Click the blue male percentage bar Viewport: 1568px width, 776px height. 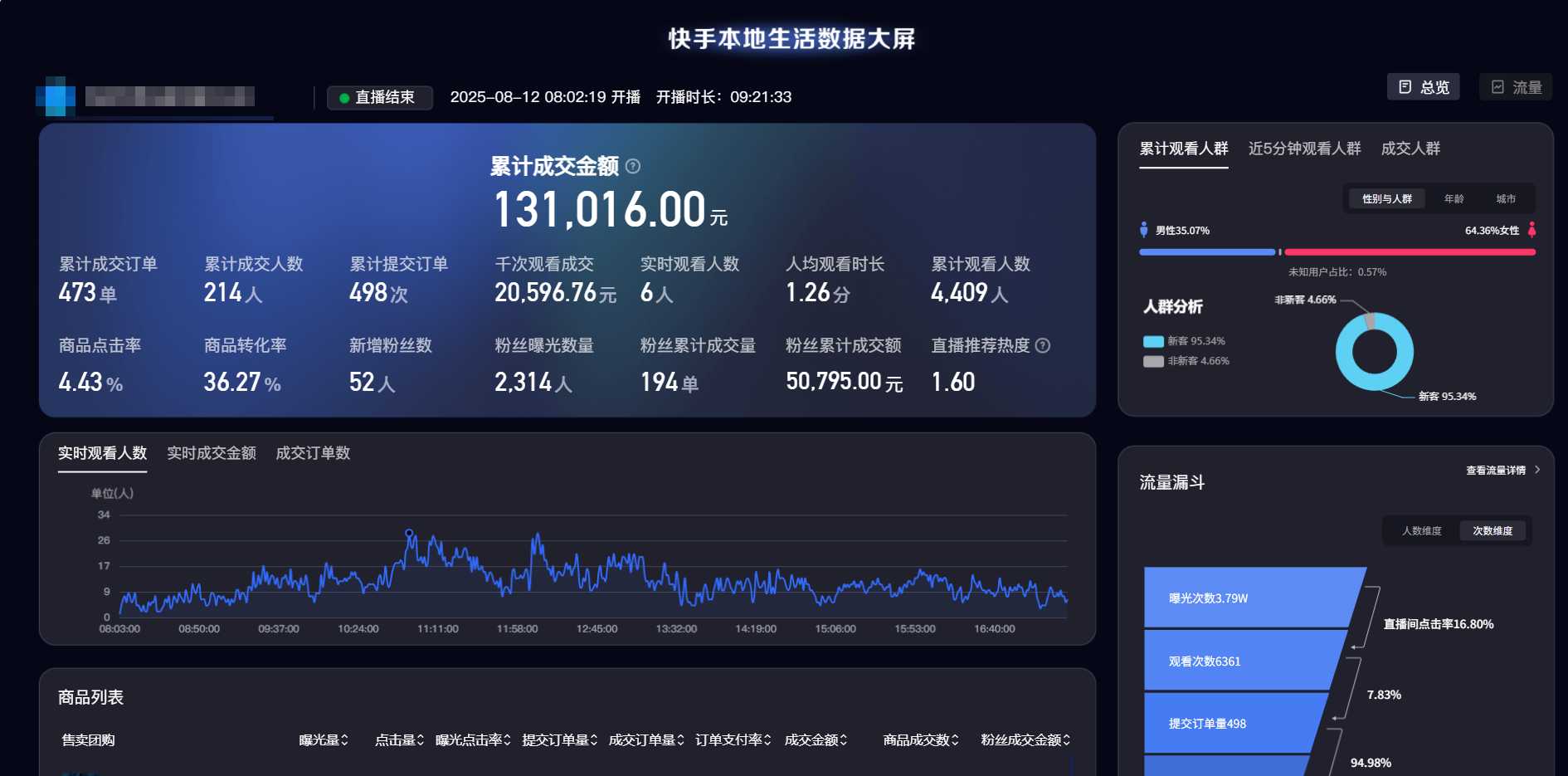click(x=1207, y=251)
